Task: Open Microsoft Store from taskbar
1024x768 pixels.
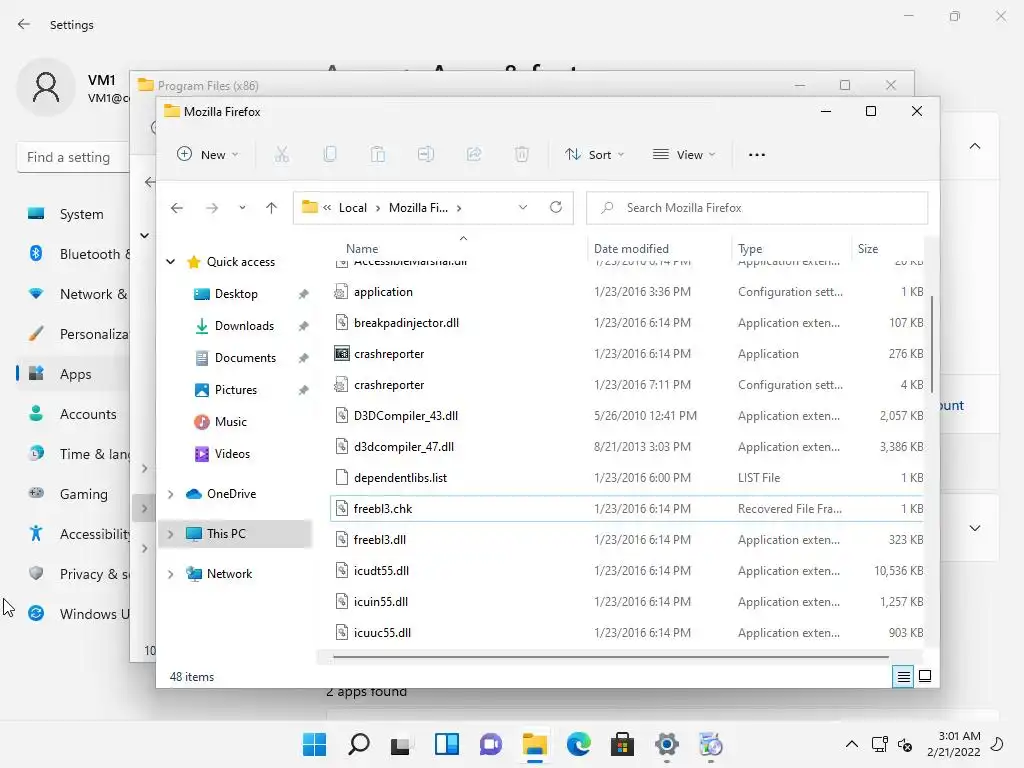Action: click(622, 744)
